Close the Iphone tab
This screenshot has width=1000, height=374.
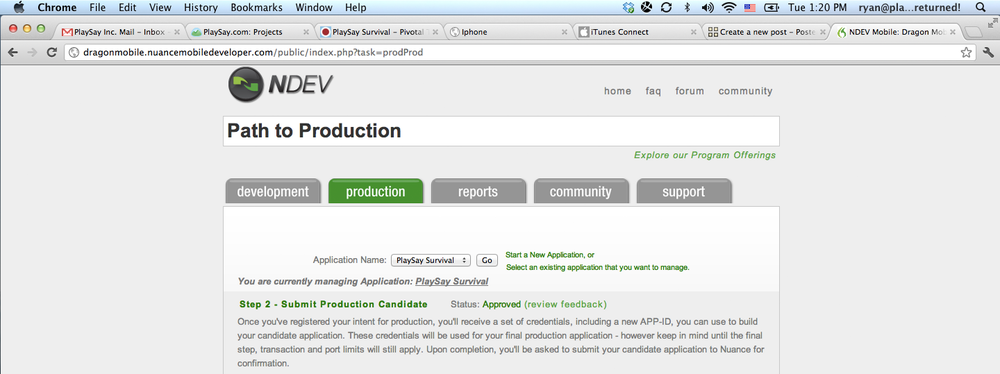click(564, 32)
